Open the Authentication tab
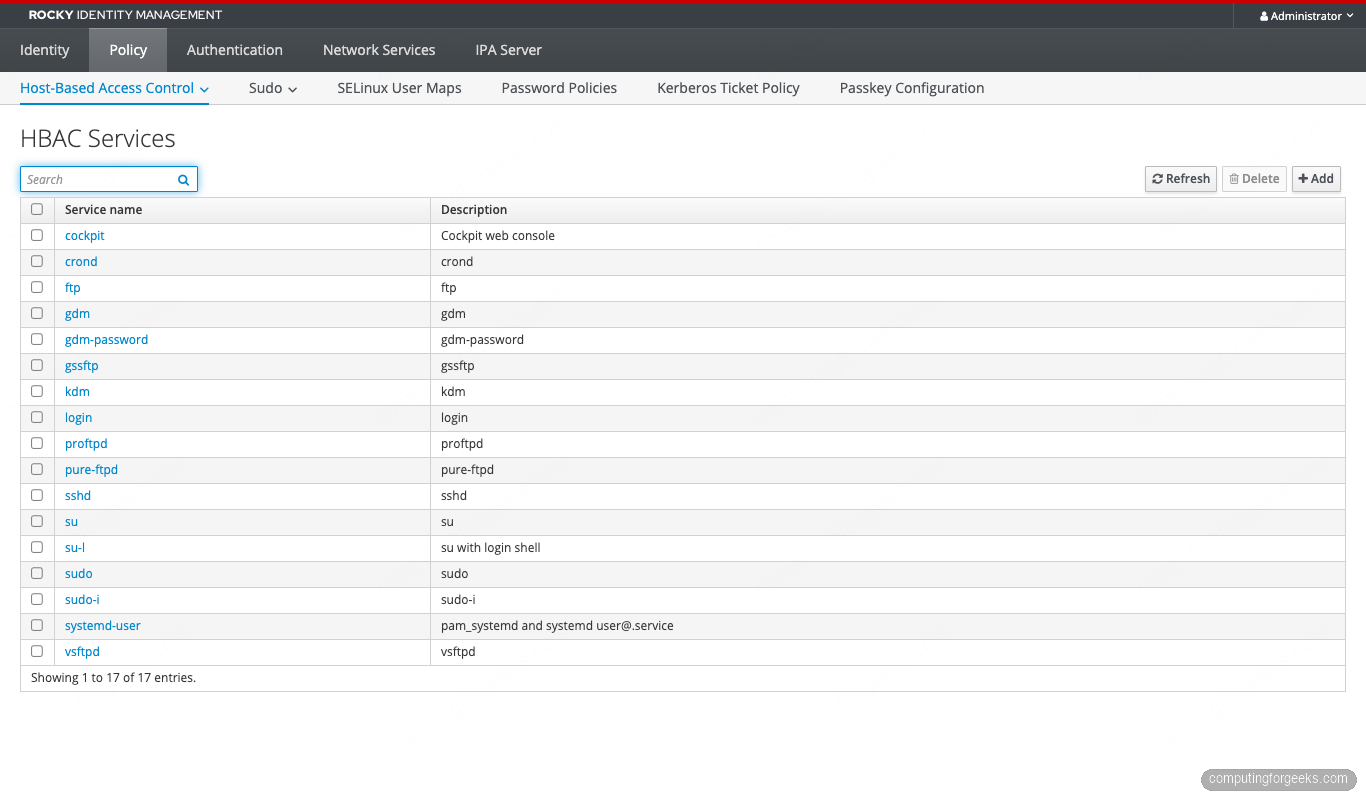This screenshot has height=800, width=1366. (x=235, y=50)
